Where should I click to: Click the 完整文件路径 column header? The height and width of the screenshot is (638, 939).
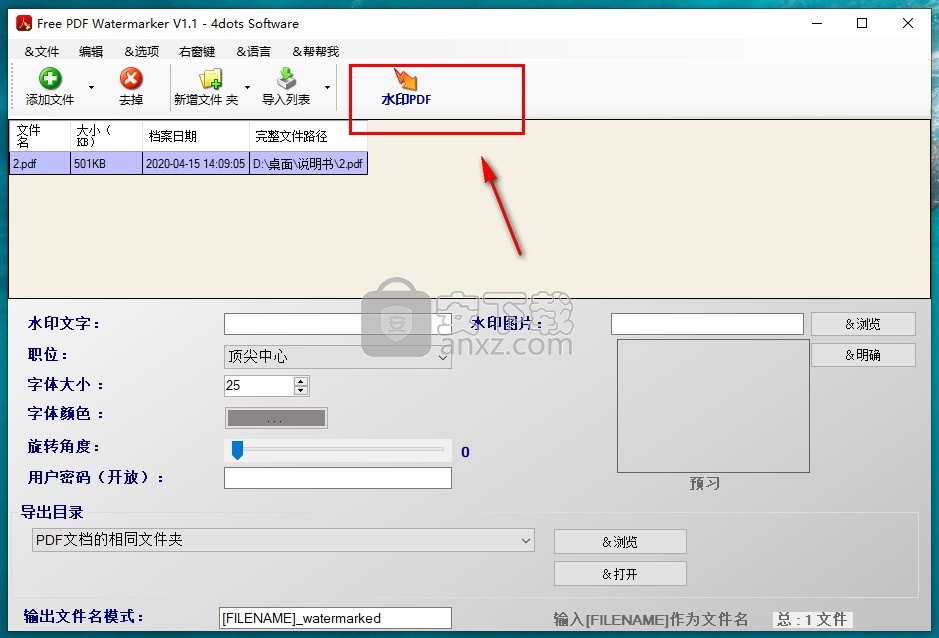(308, 136)
